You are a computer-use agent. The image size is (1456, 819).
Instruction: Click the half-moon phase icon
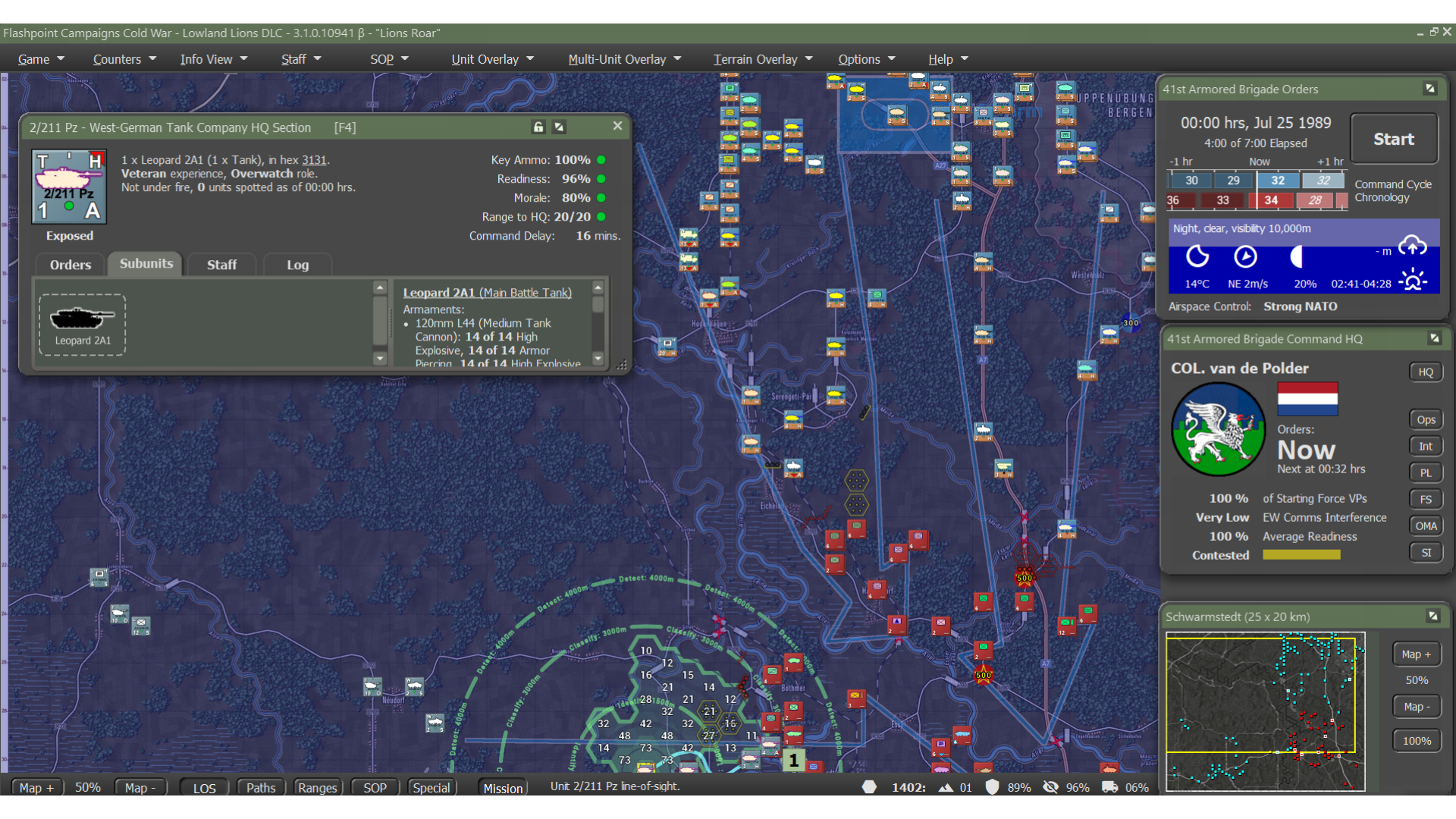(x=1296, y=257)
